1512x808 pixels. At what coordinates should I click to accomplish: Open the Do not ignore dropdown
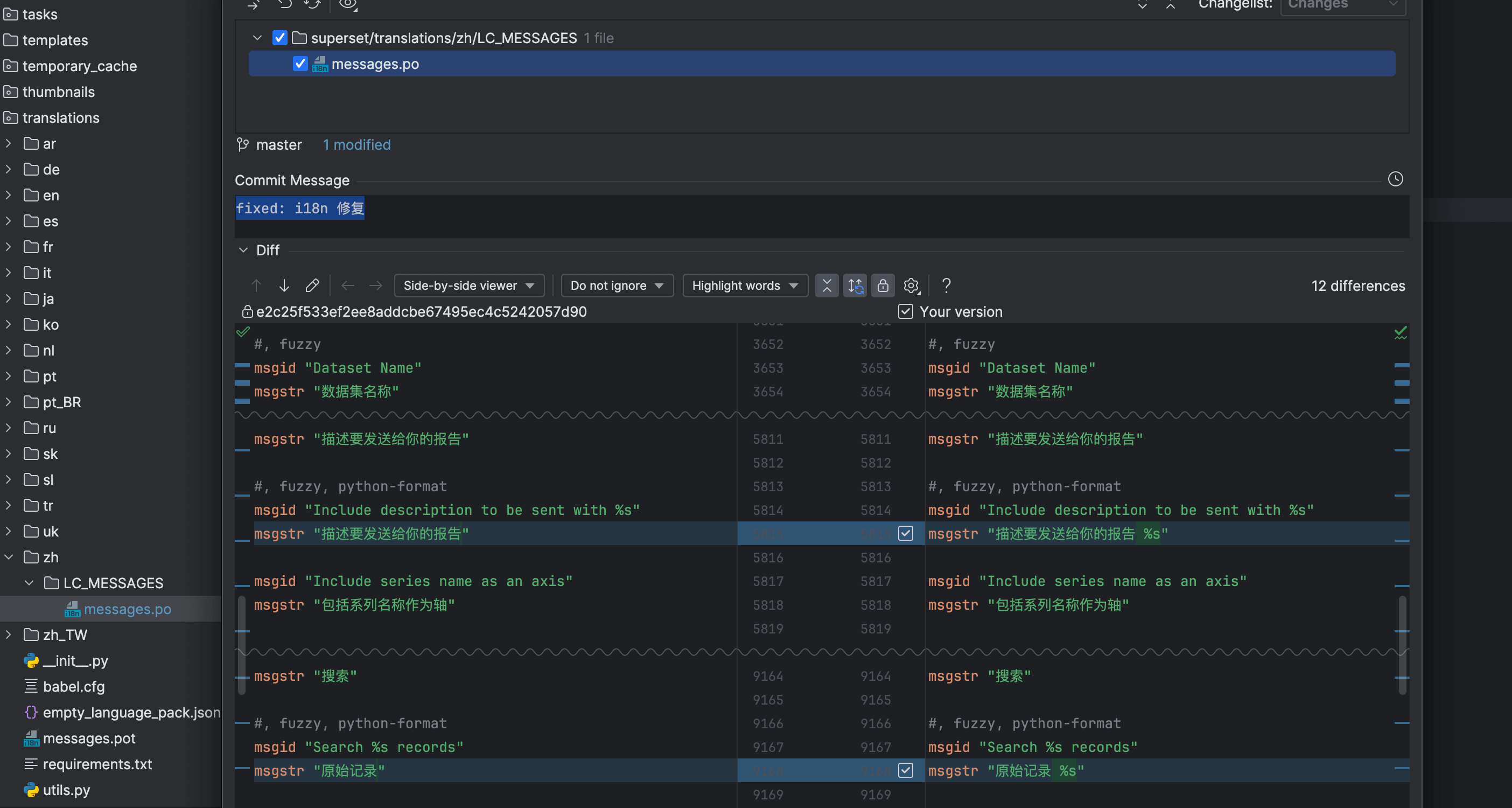coord(617,285)
